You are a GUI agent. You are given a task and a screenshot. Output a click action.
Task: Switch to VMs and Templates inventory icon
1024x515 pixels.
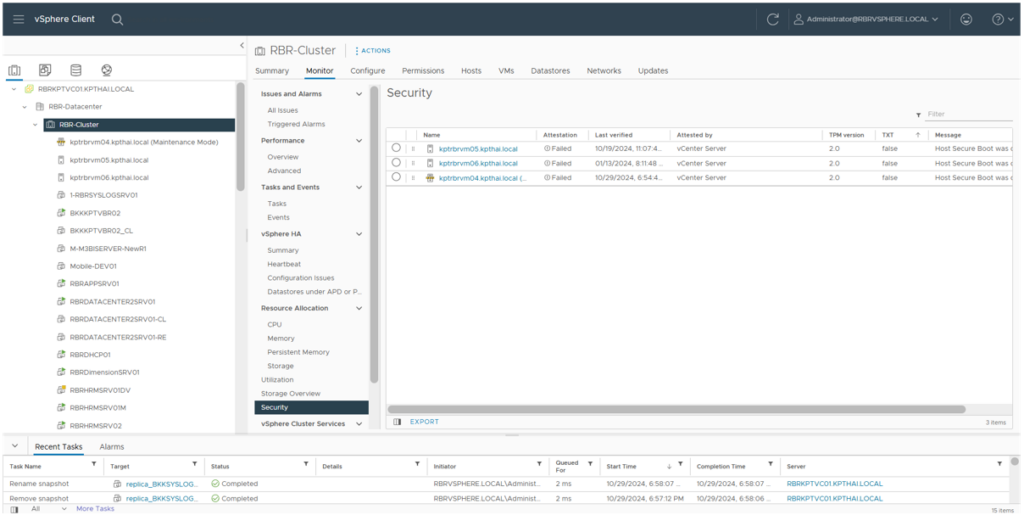(45, 70)
